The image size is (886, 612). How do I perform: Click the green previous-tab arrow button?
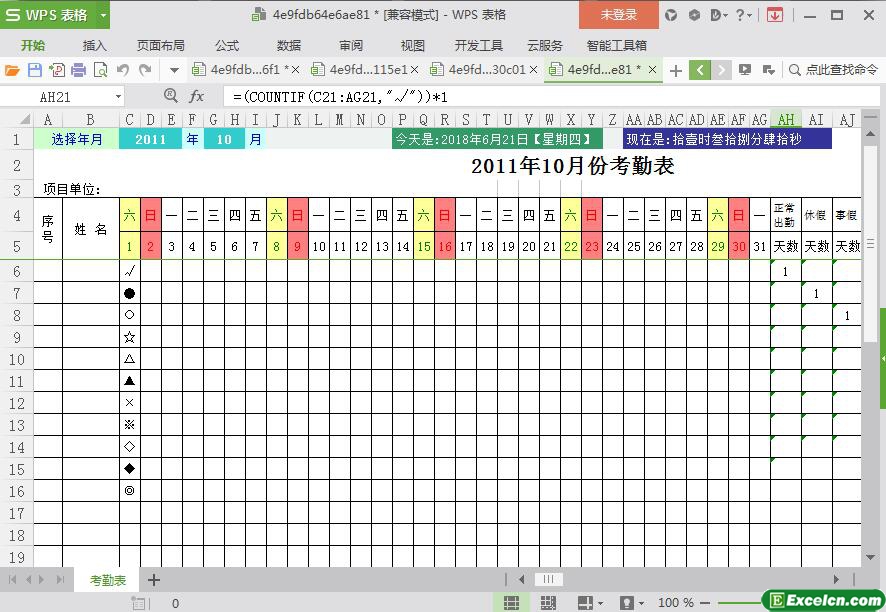tap(700, 70)
